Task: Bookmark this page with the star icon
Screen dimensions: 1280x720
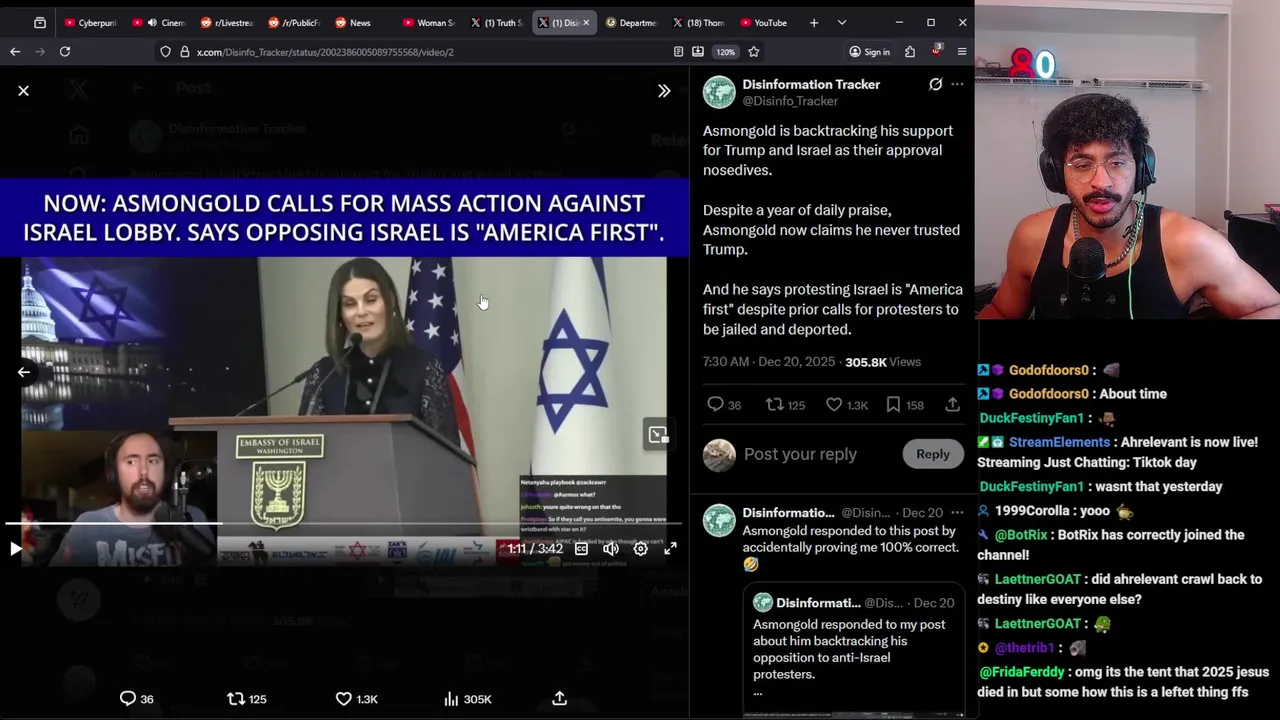Action: click(x=754, y=52)
